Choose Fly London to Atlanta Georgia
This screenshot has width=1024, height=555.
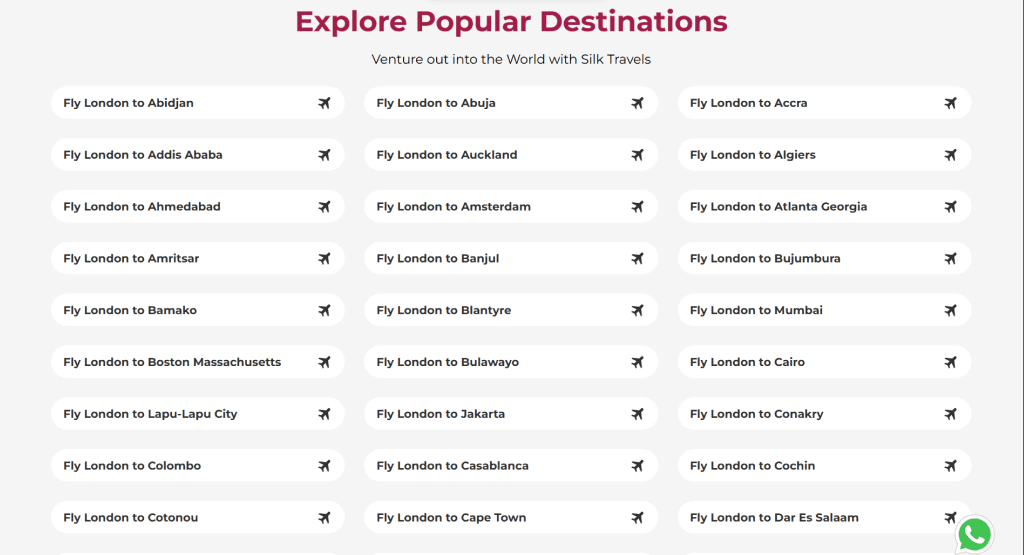824,206
